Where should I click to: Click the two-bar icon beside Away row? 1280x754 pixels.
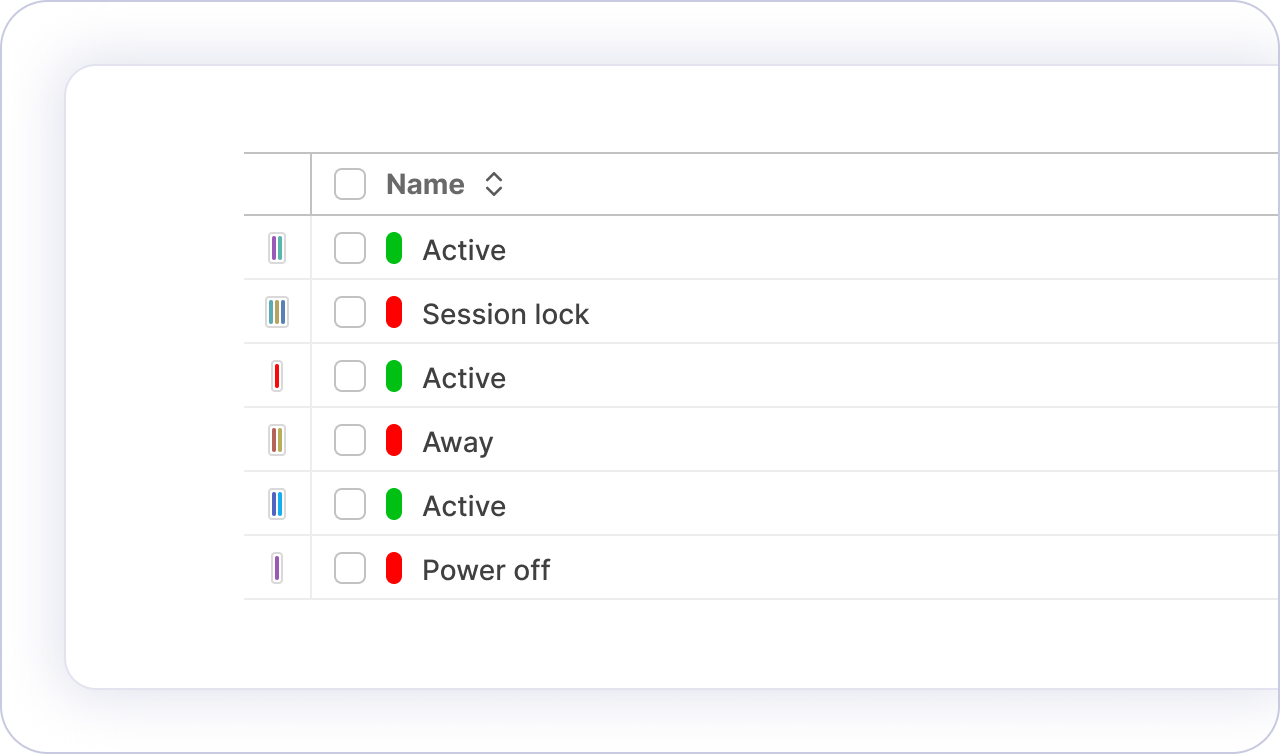click(277, 440)
